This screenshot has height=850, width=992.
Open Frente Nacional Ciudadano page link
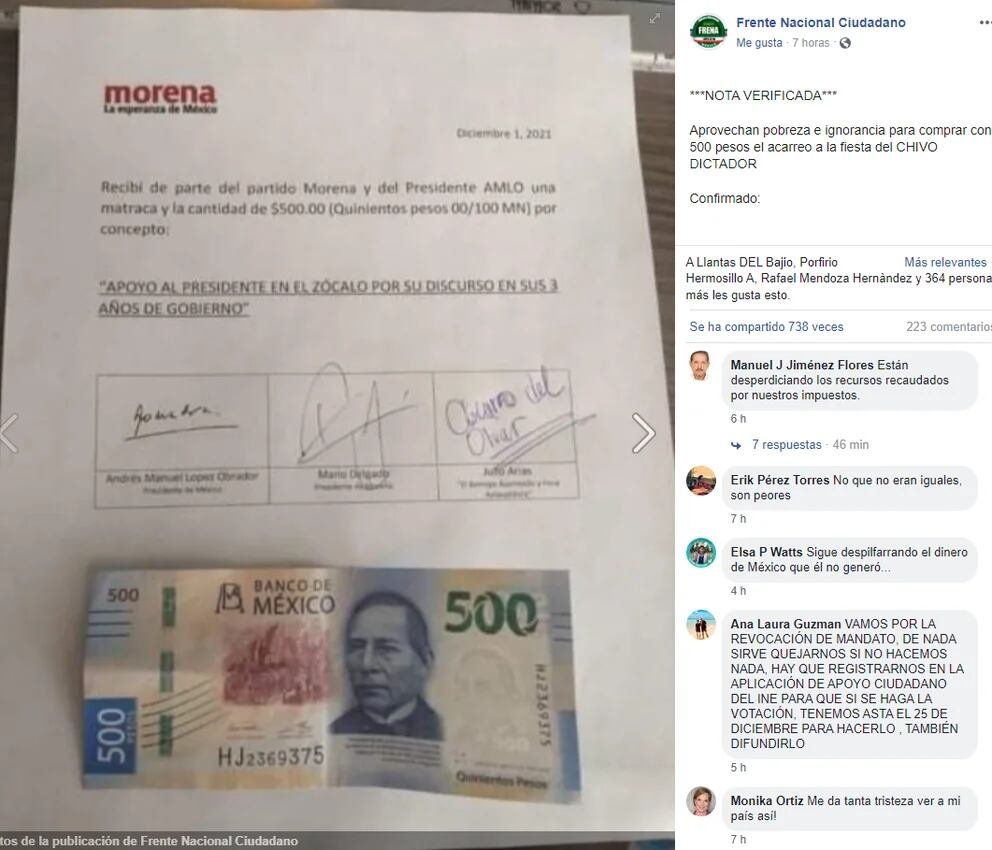[x=821, y=23]
